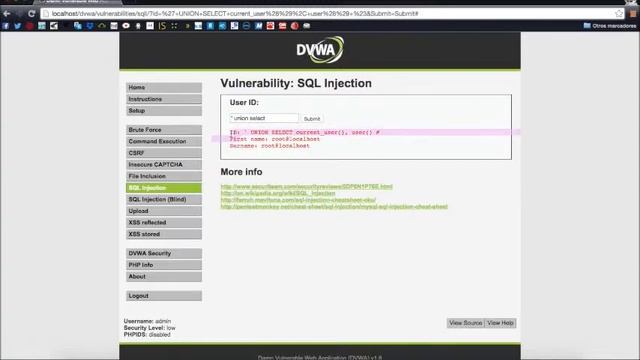Open the Instructions menu item

(164, 99)
